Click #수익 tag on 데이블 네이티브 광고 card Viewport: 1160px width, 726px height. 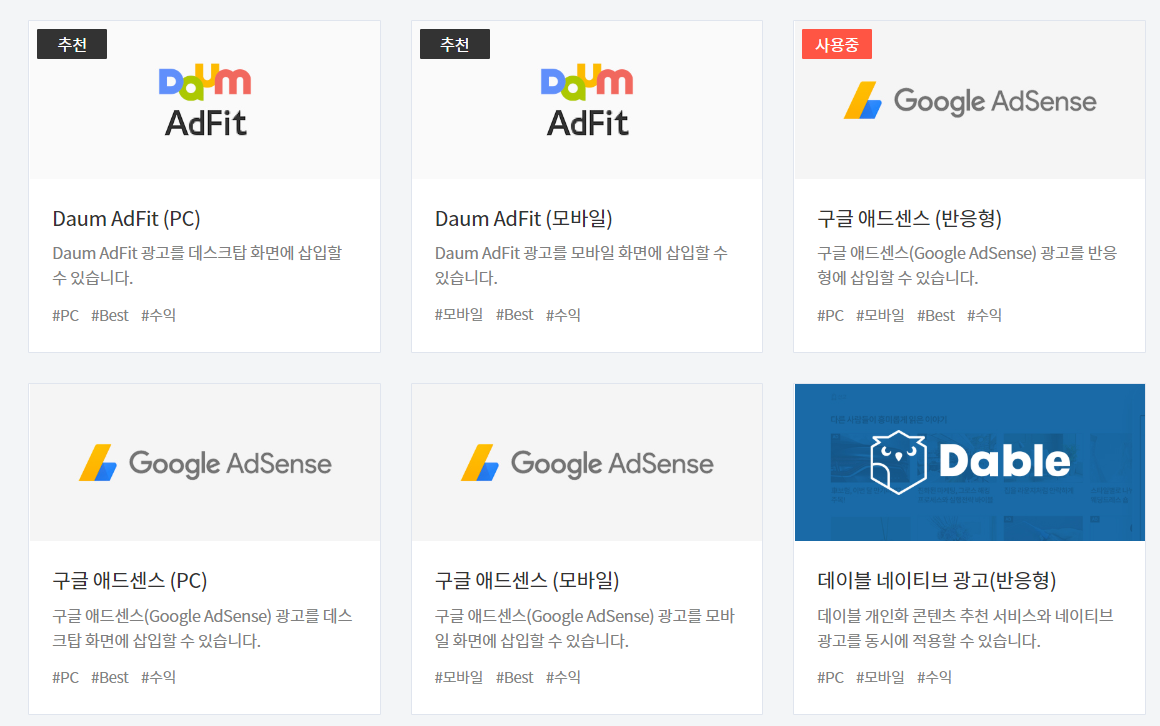coord(934,677)
